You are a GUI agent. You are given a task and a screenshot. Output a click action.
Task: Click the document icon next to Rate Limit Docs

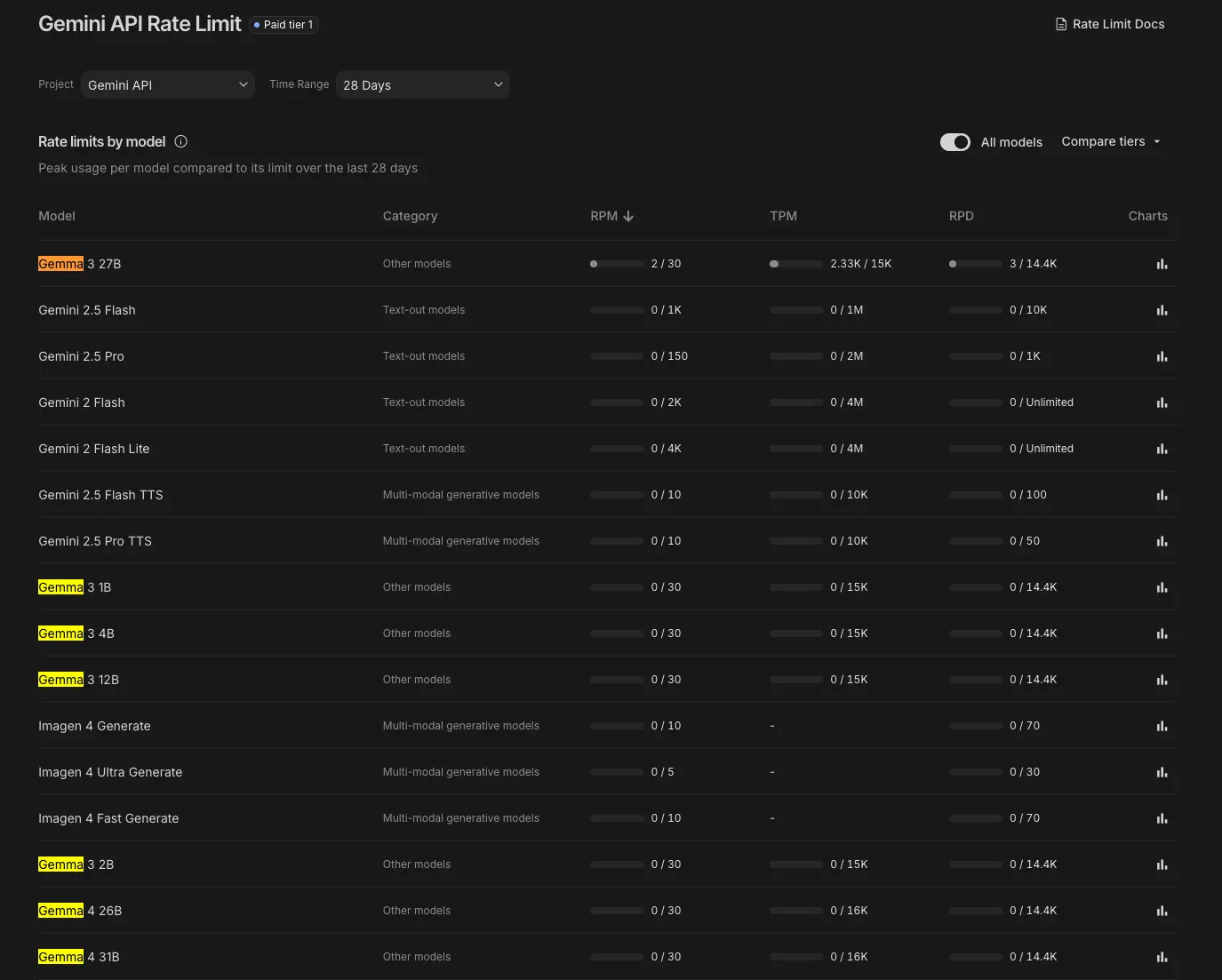(1061, 24)
